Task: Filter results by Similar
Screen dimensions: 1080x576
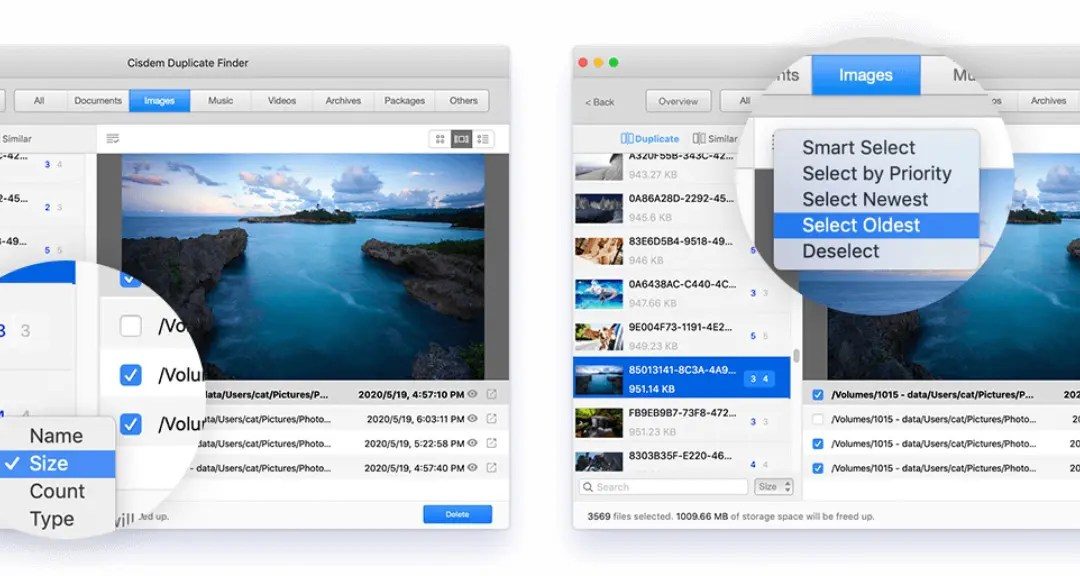Action: coord(720,138)
